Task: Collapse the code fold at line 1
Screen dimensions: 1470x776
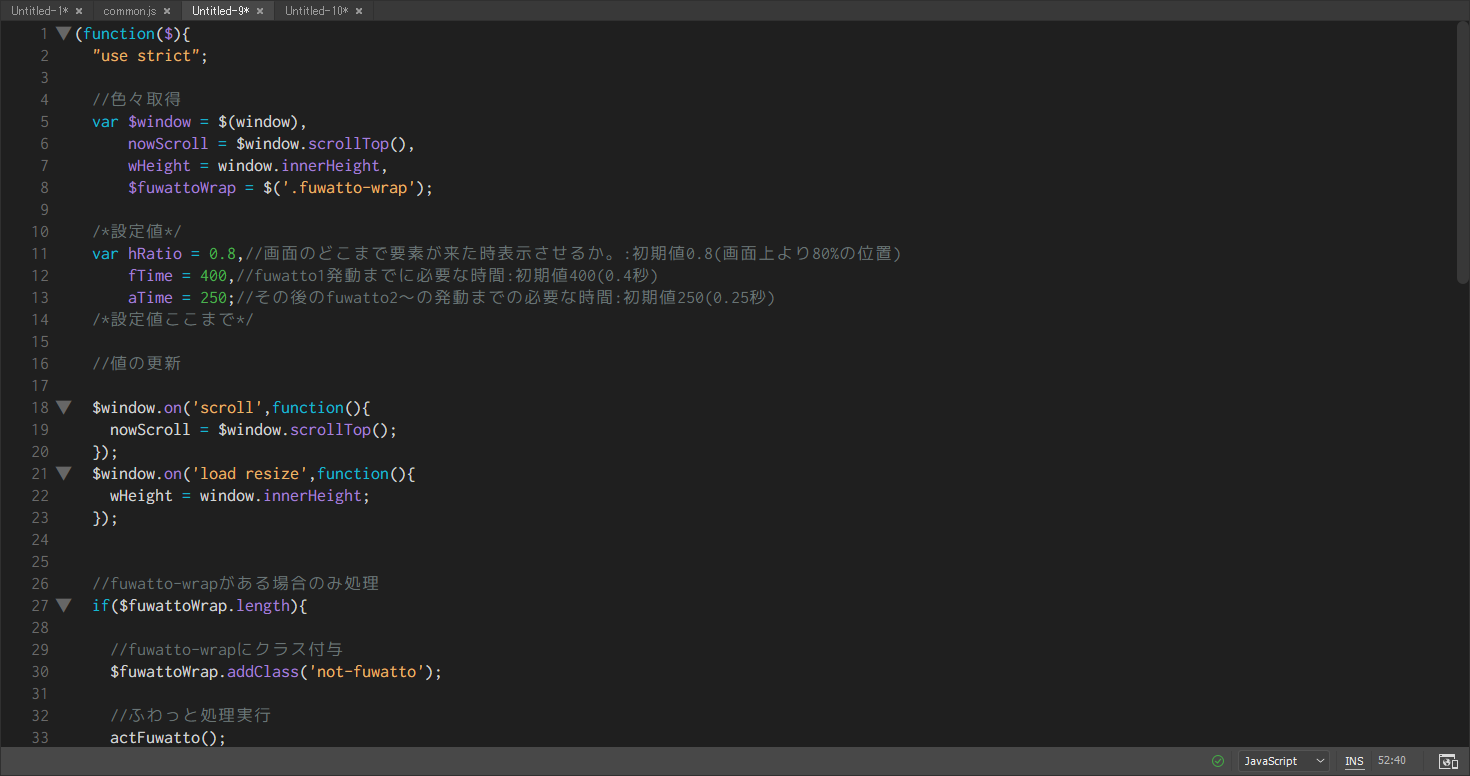Action: pos(63,33)
